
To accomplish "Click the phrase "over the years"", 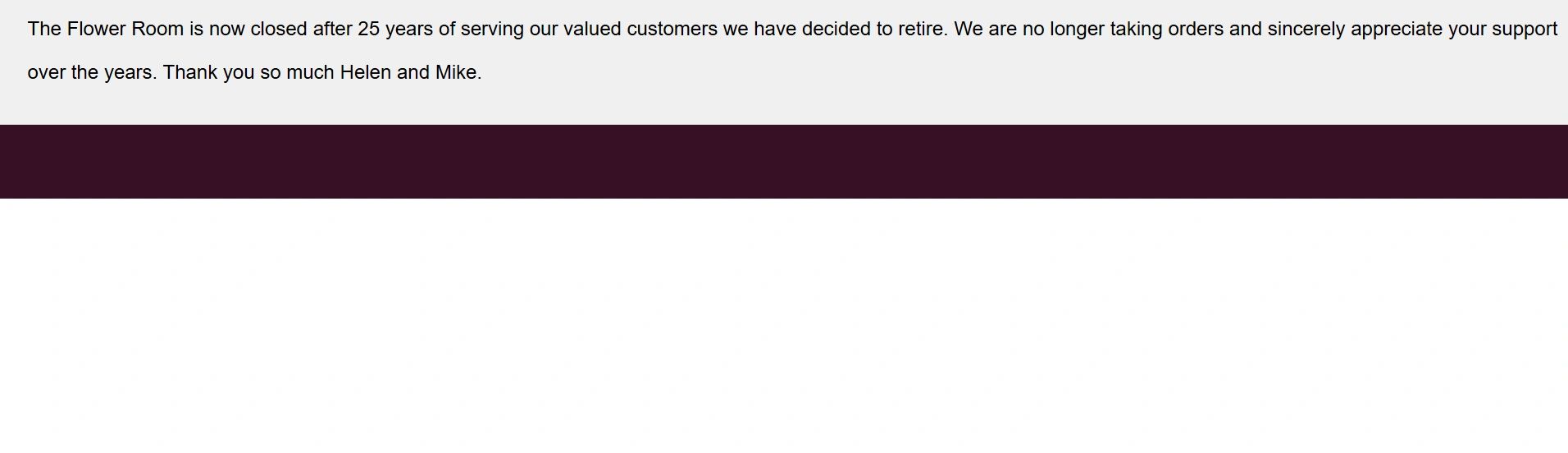I will click(x=90, y=73).
